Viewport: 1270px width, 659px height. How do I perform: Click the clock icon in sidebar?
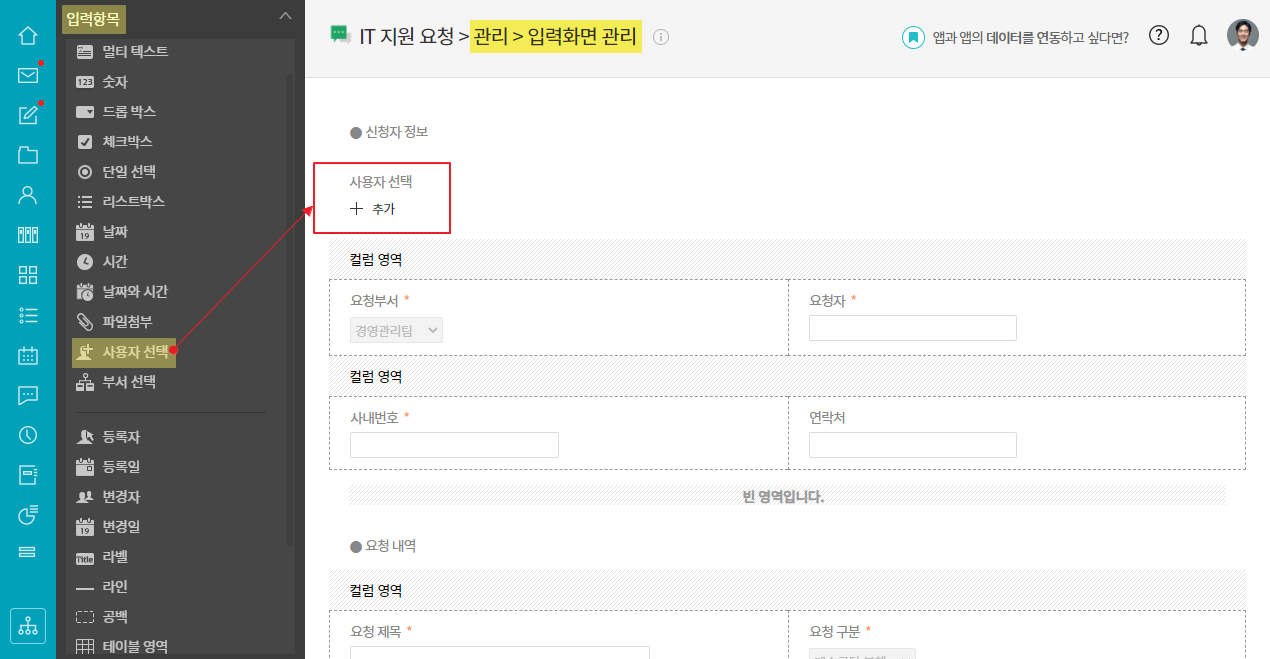pos(28,435)
